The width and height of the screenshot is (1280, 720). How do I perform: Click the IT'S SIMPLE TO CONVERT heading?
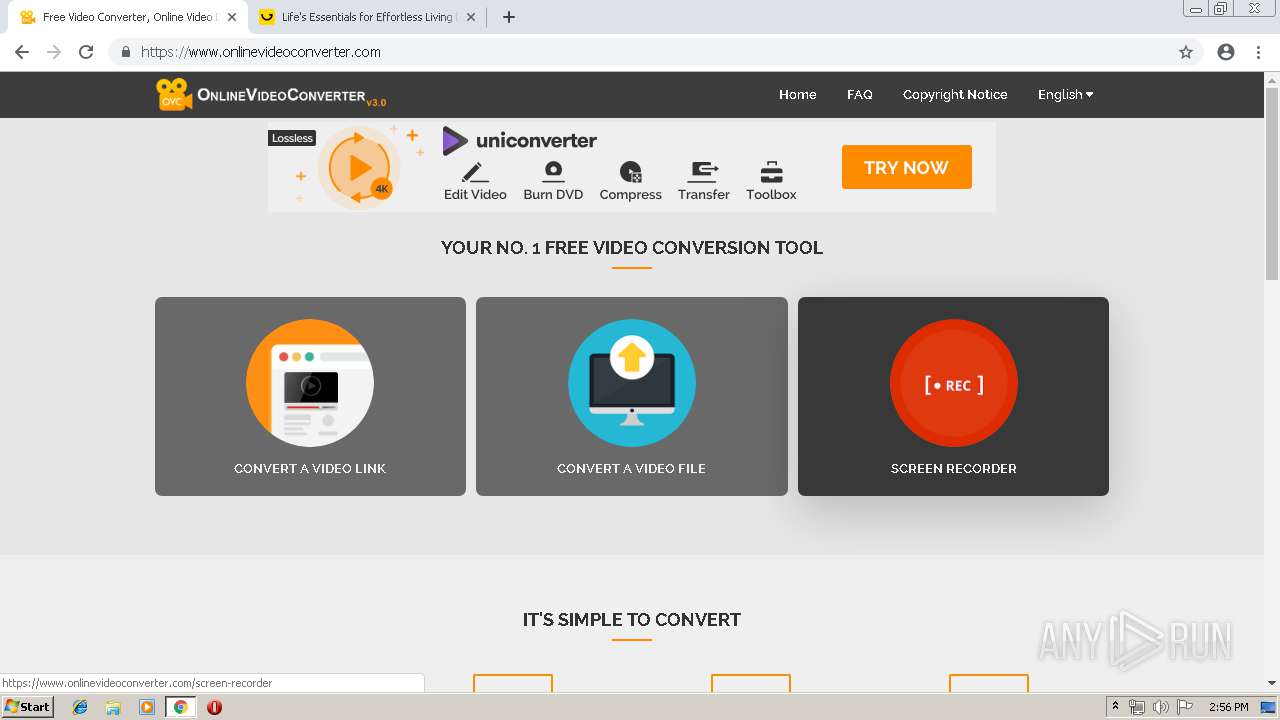[x=632, y=620]
